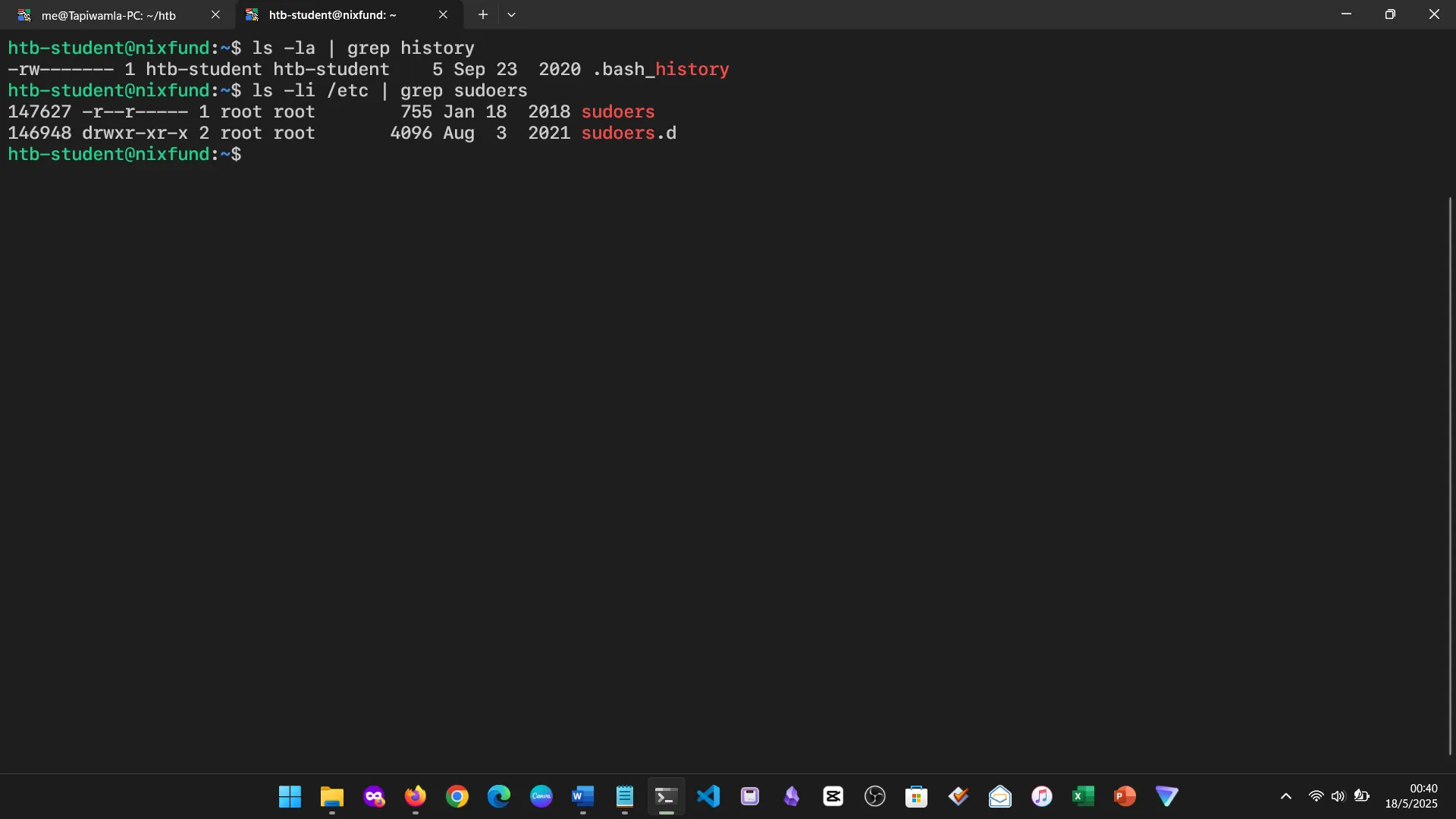This screenshot has height=819, width=1456.
Task: Launch OBS Studio from the taskbar
Action: pyautogui.click(x=875, y=796)
